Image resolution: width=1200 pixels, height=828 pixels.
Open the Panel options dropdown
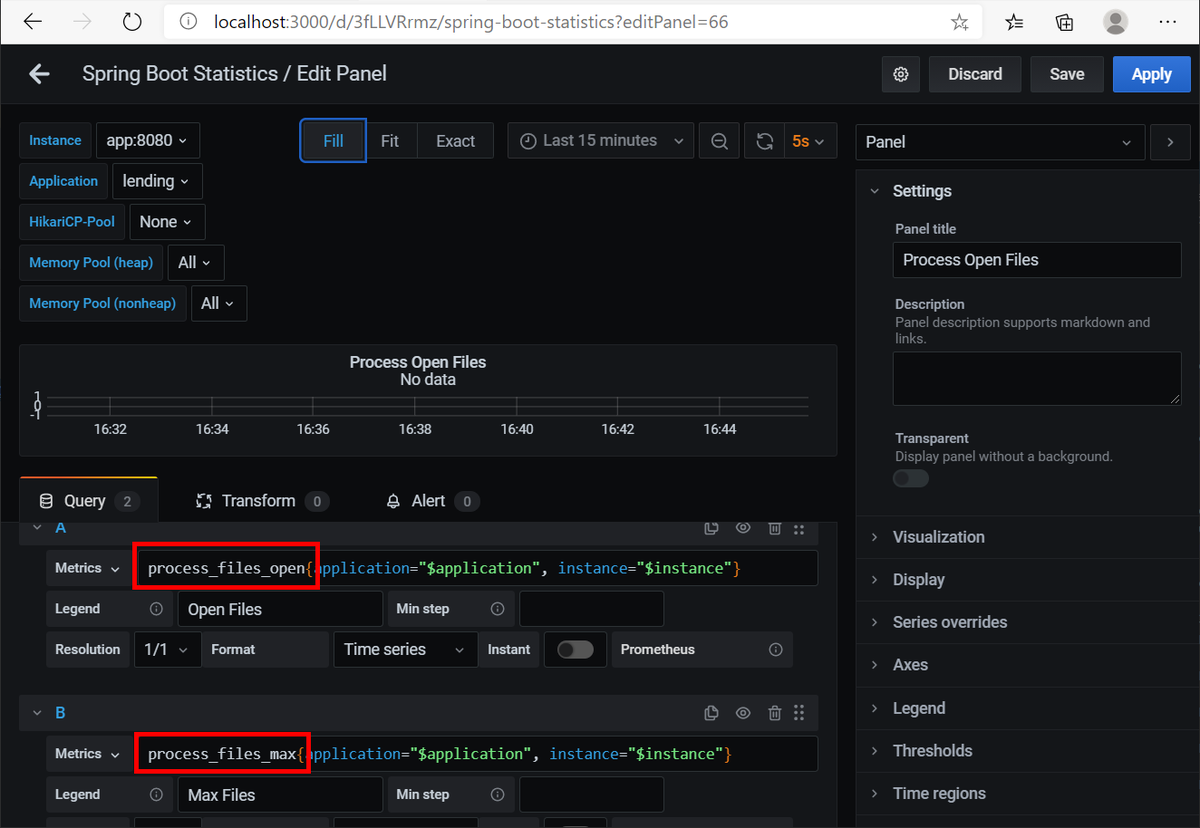[1000, 142]
